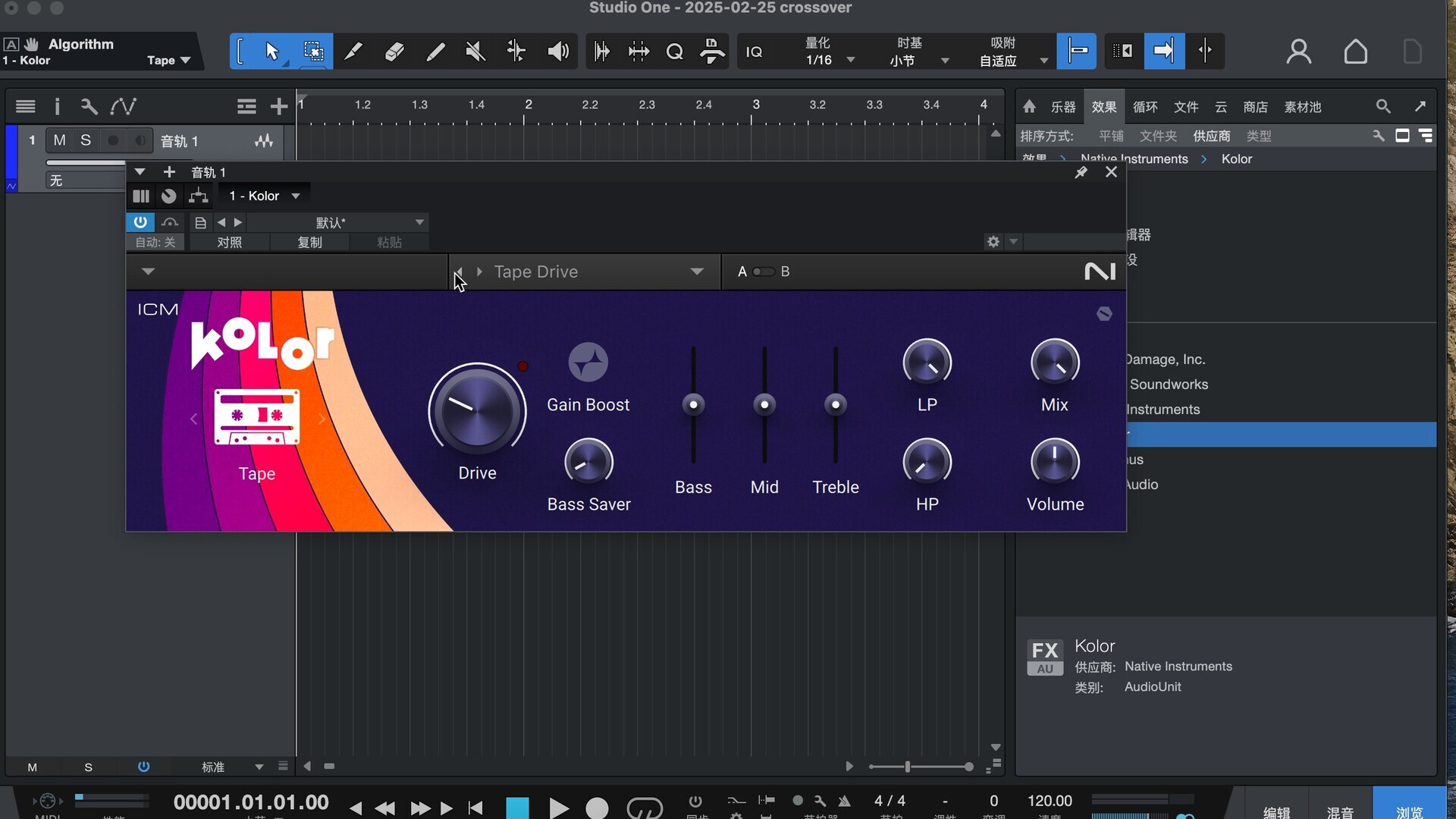Select the Eraser tool

(394, 52)
